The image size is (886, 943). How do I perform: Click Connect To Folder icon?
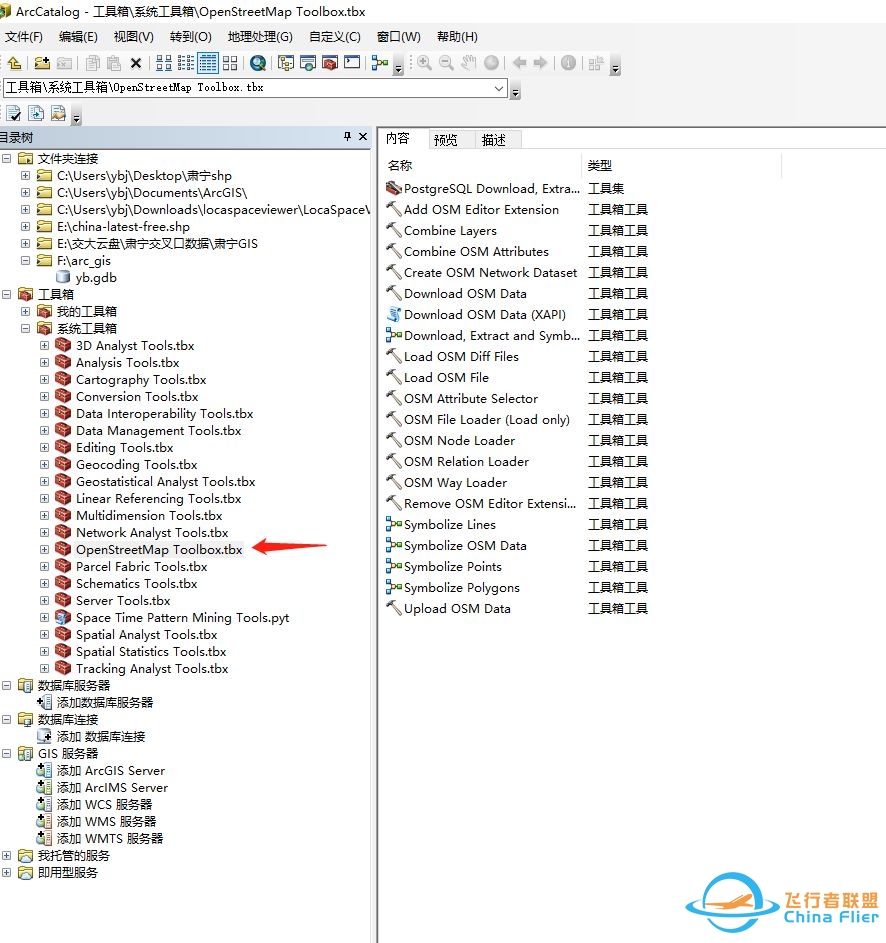pyautogui.click(x=42, y=63)
